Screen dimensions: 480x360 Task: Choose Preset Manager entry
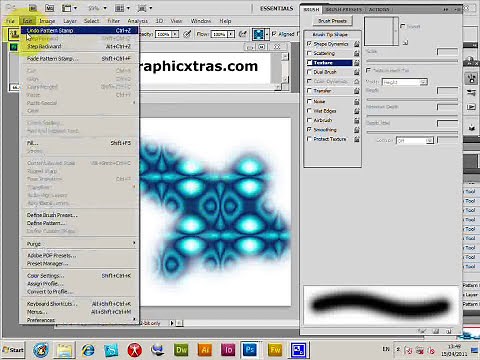[79, 264]
